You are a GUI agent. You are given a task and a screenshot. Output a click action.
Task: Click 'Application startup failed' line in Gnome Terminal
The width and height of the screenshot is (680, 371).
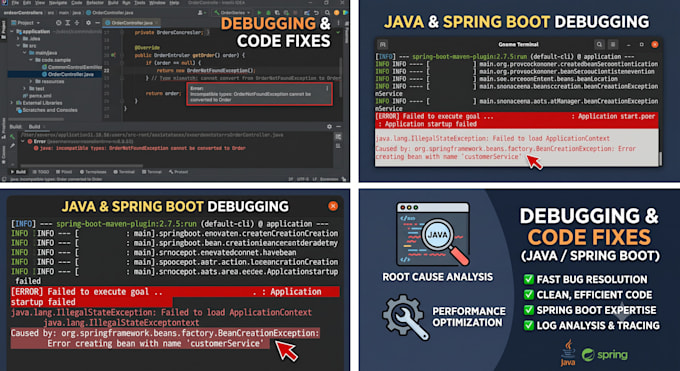pyautogui.click(x=430, y=124)
